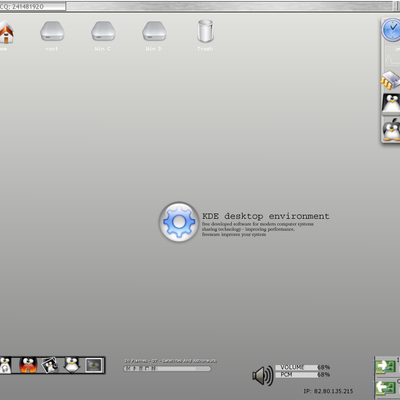Launch the penguin photo frames icon

50,365
